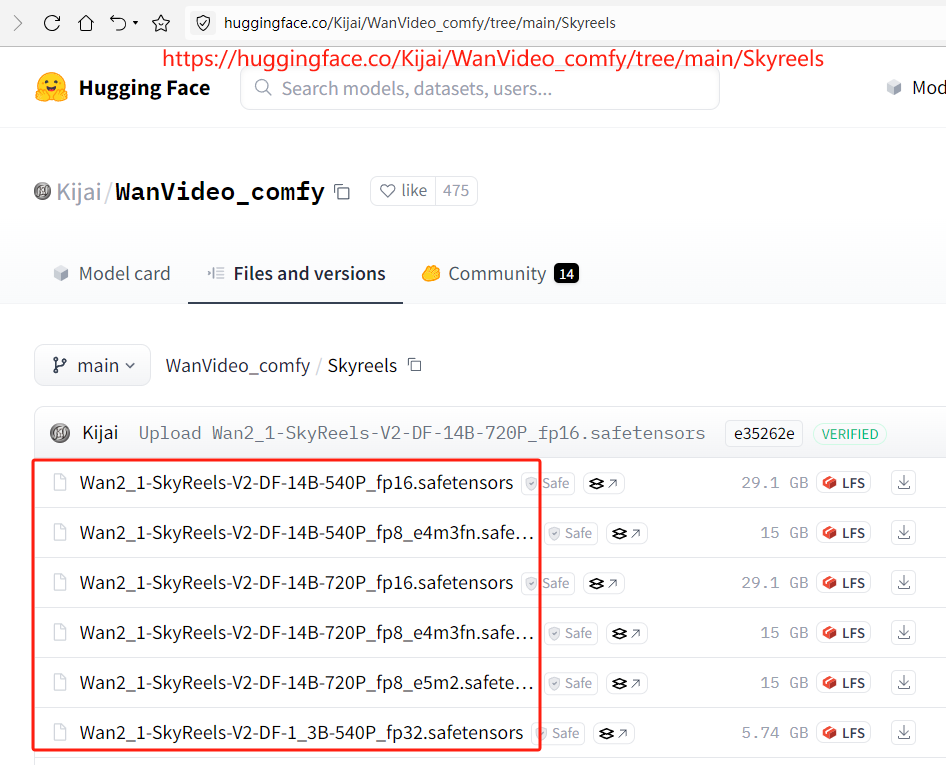The height and width of the screenshot is (765, 946).
Task: Open the 14B-720P_fp8_e5m2 safetensors file
Action: pyautogui.click(x=306, y=683)
